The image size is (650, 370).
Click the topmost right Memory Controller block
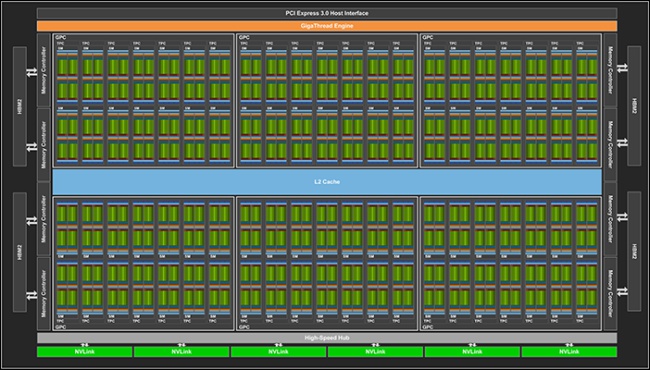click(x=610, y=70)
